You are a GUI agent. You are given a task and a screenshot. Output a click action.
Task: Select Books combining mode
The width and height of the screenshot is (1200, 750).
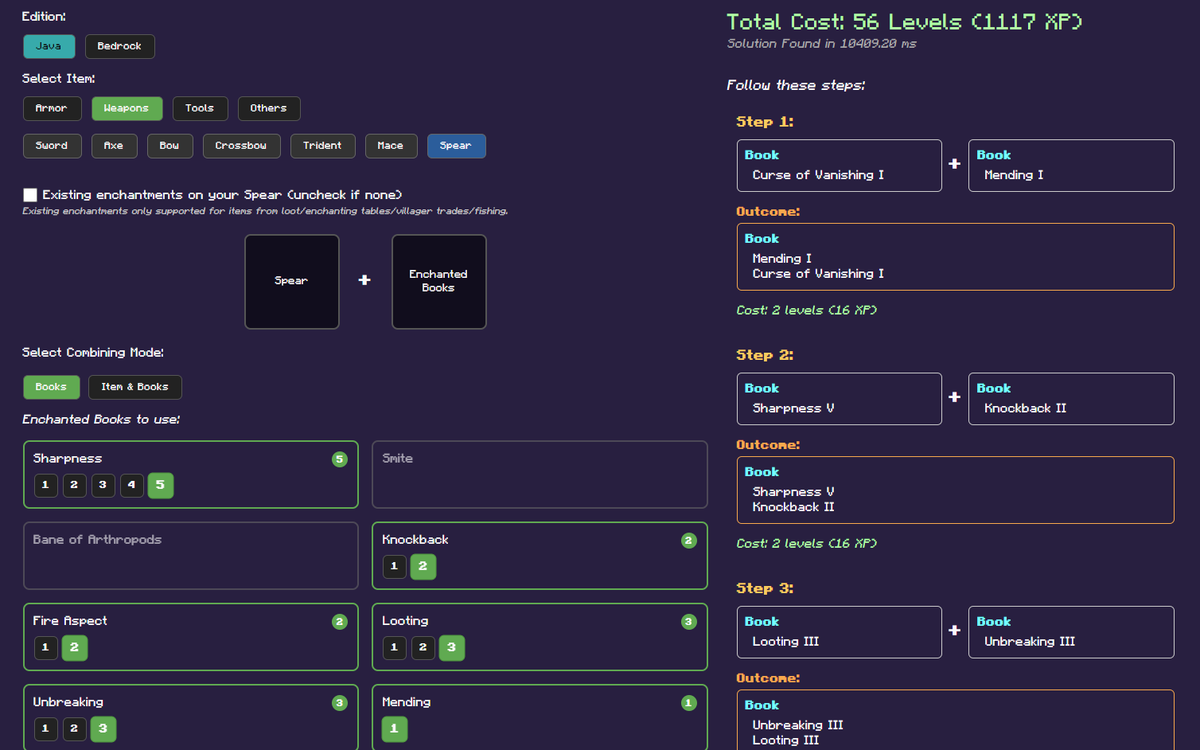tap(51, 387)
